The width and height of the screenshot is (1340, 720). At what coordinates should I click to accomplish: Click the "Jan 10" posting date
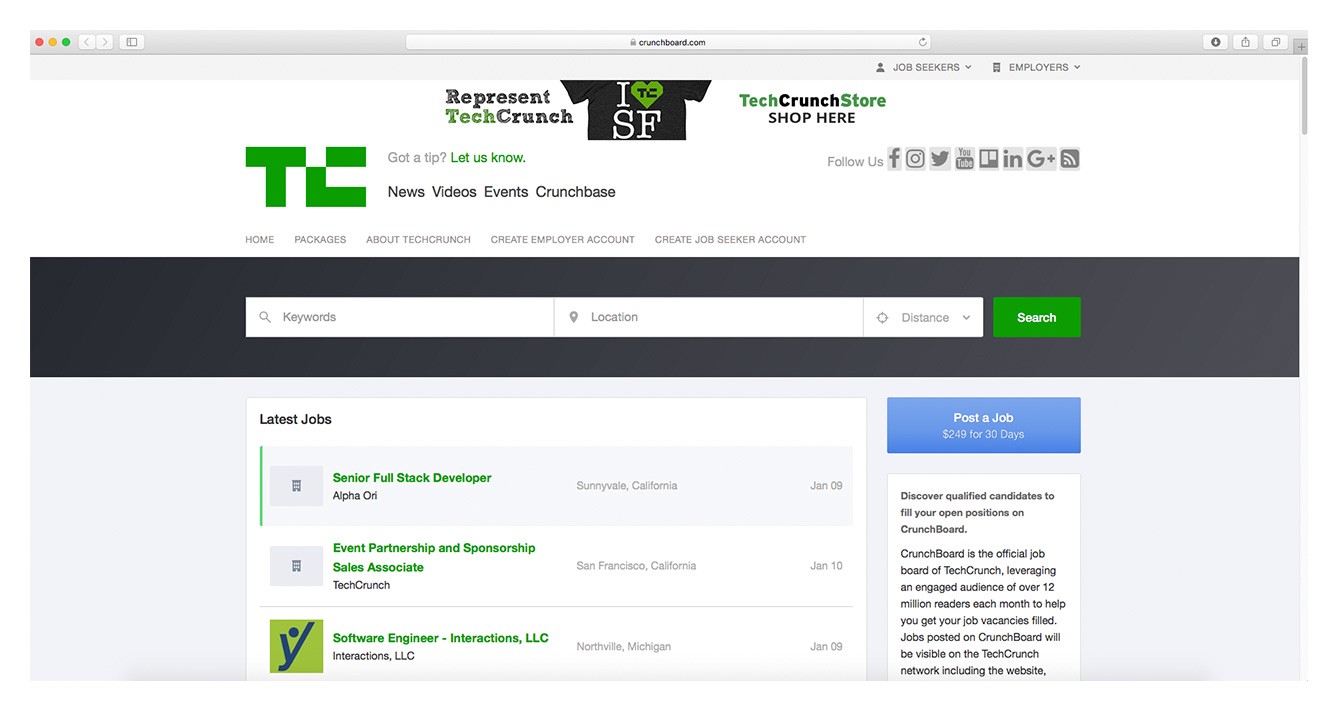826,566
